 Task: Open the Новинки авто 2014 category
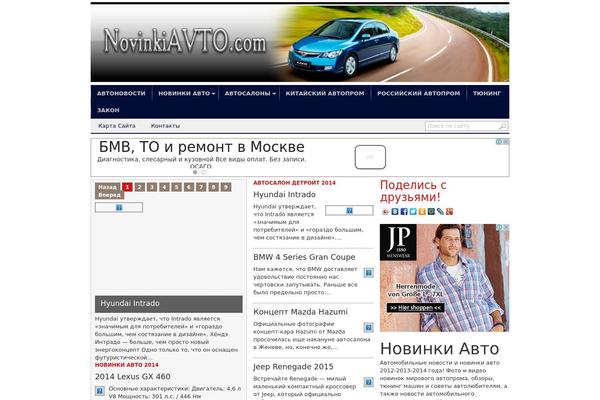(127, 365)
